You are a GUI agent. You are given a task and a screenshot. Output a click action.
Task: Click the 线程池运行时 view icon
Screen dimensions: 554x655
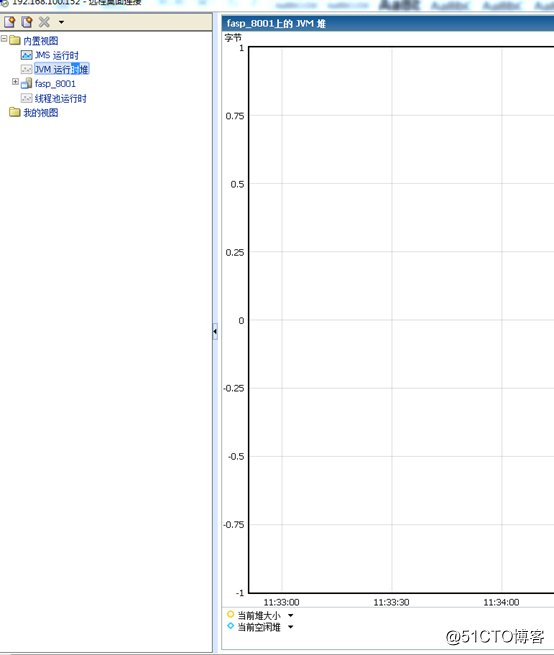pos(26,98)
